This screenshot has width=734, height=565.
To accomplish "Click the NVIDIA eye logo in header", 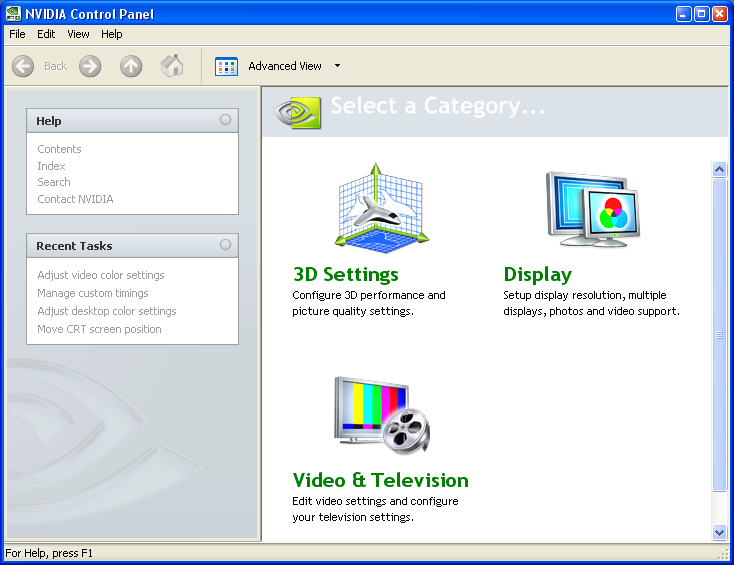I will pos(298,112).
